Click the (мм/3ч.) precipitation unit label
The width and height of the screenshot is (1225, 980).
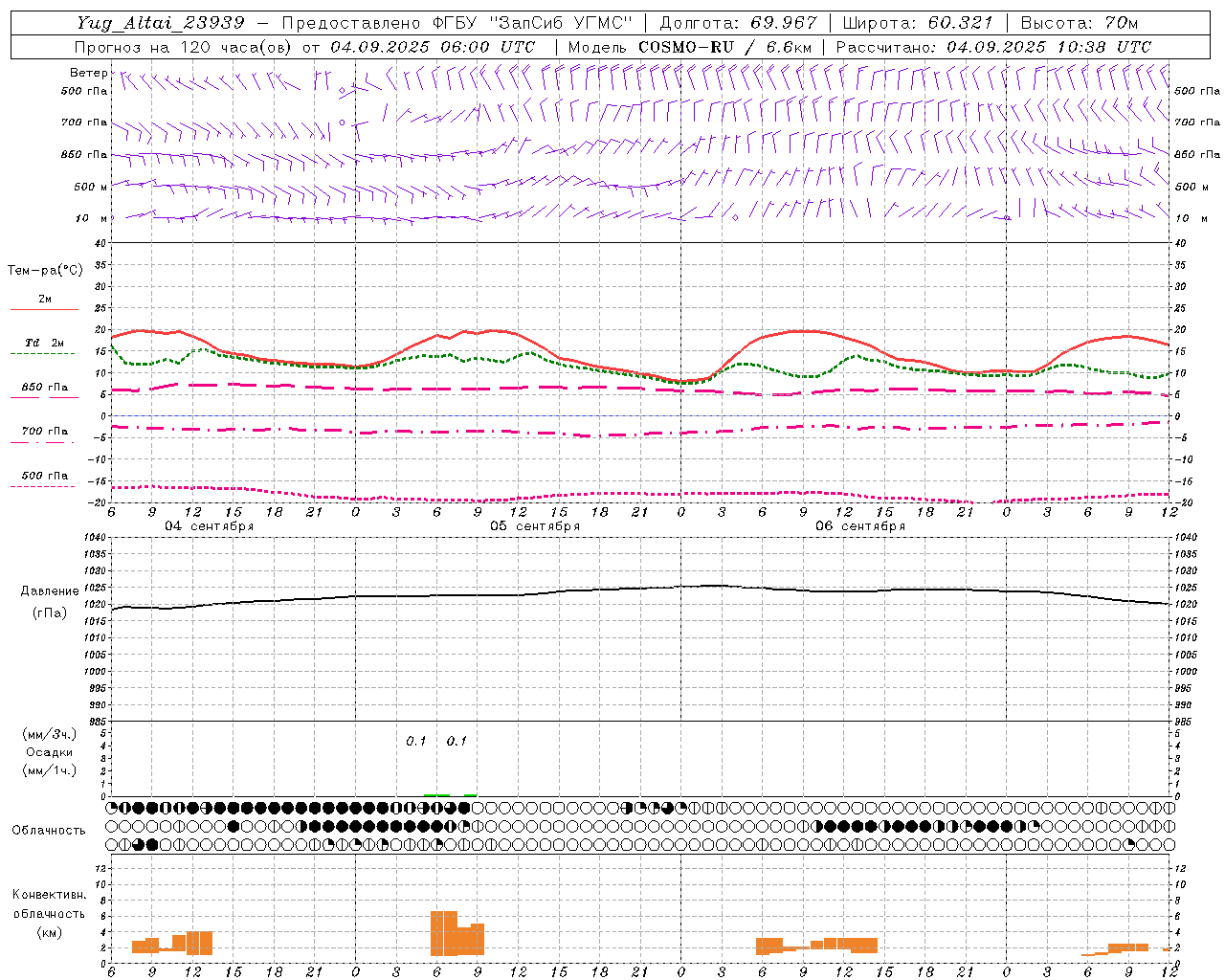click(50, 735)
